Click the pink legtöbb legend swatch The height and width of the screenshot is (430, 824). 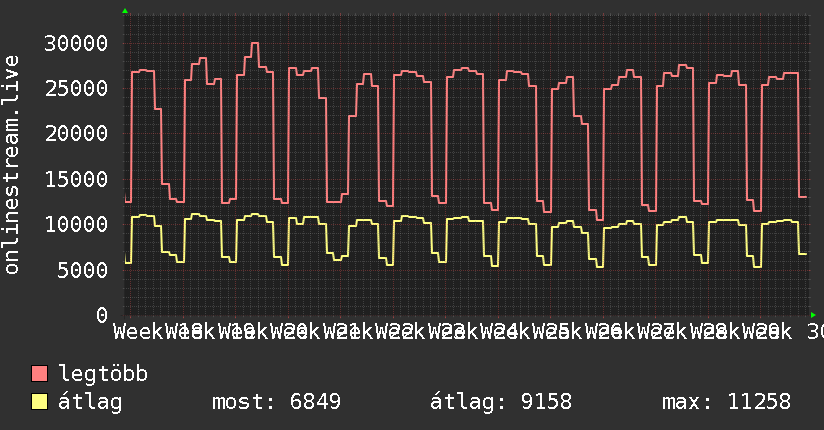(39, 374)
